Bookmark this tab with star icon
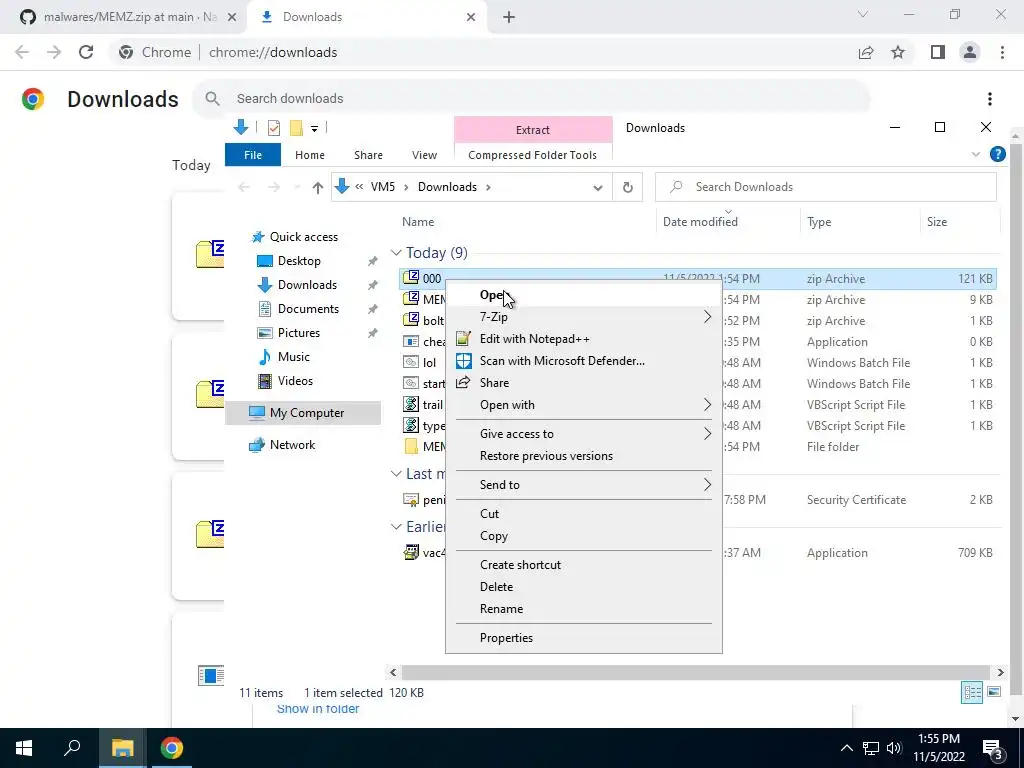The width and height of the screenshot is (1024, 768). coord(898,52)
